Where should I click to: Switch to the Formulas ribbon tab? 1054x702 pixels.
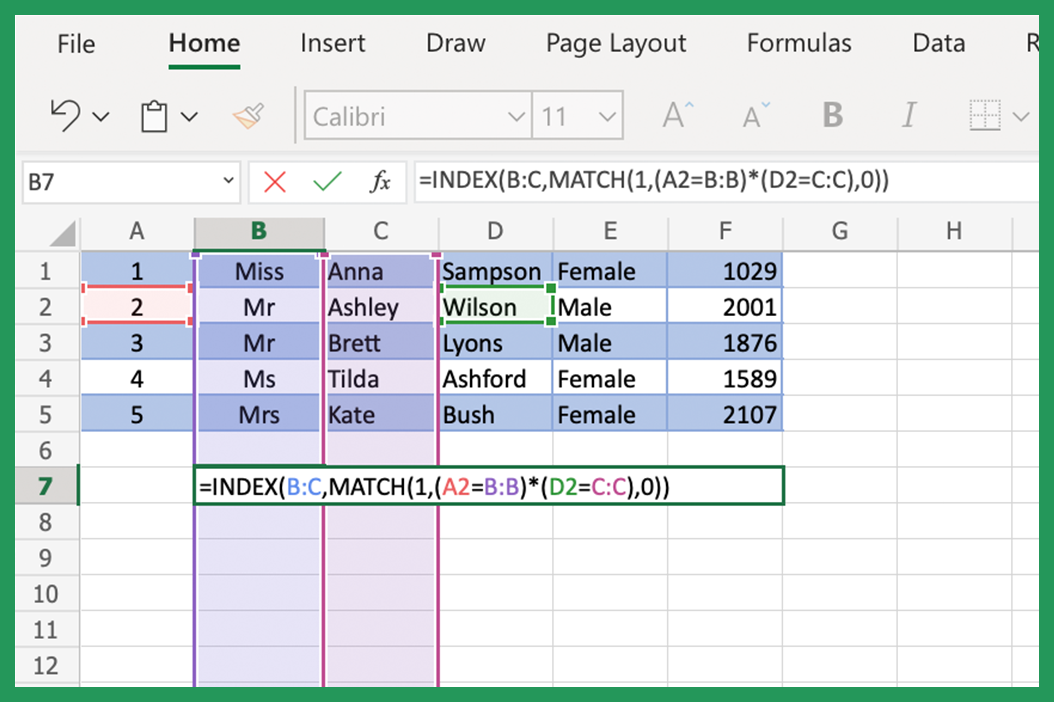[798, 43]
